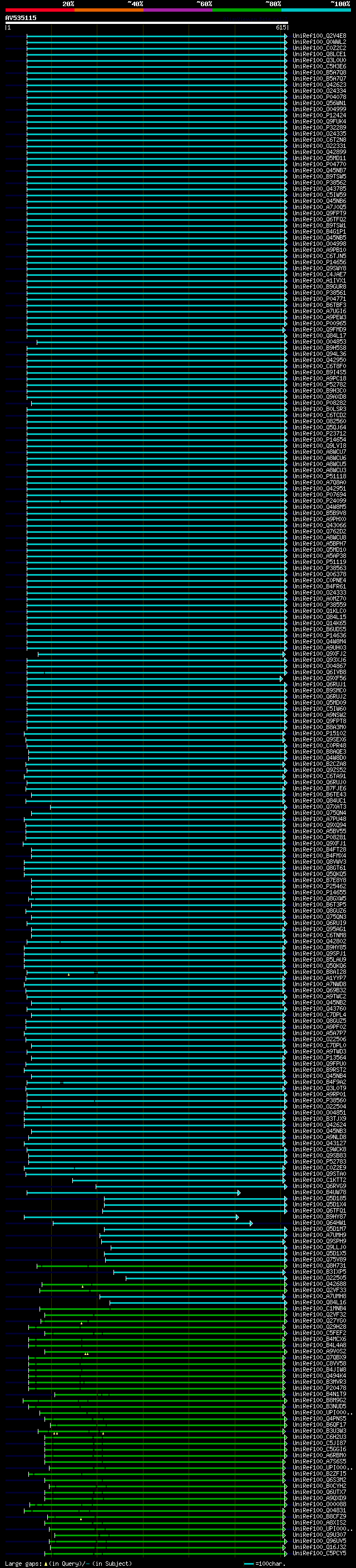Screen dimensions: 356x1568
Task: Select the UniRef100_Q8LCE1 label
Action: click(319, 54)
